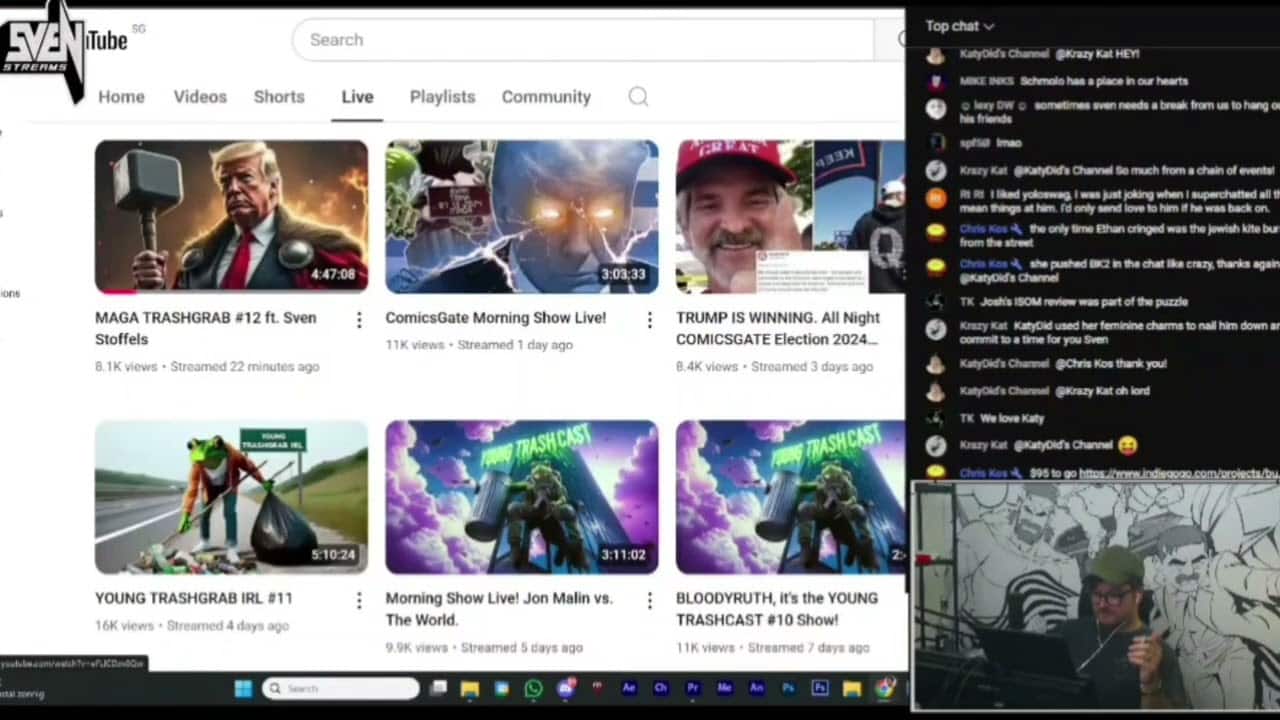Screen dimensions: 1280x720
Task: Open options menu for ComicsGate Morning Show video
Action: (649, 320)
